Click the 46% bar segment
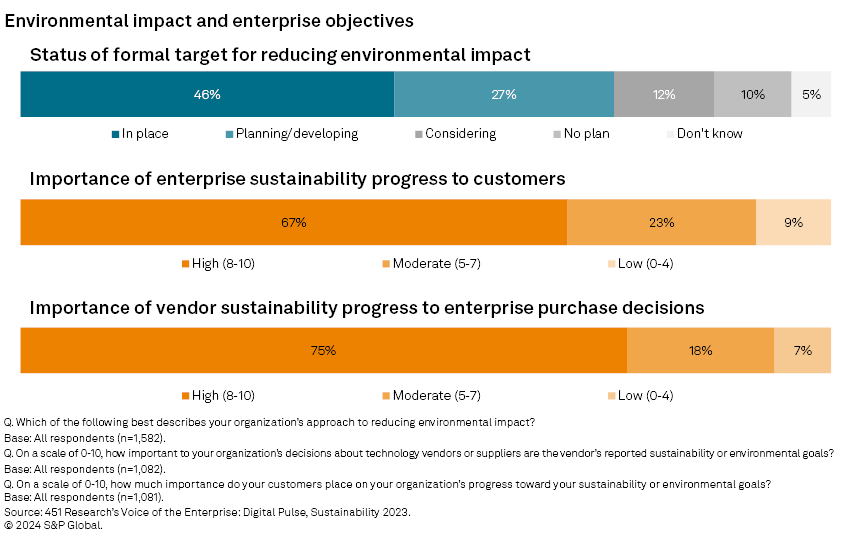Screen dimensions: 850x542 point(207,95)
